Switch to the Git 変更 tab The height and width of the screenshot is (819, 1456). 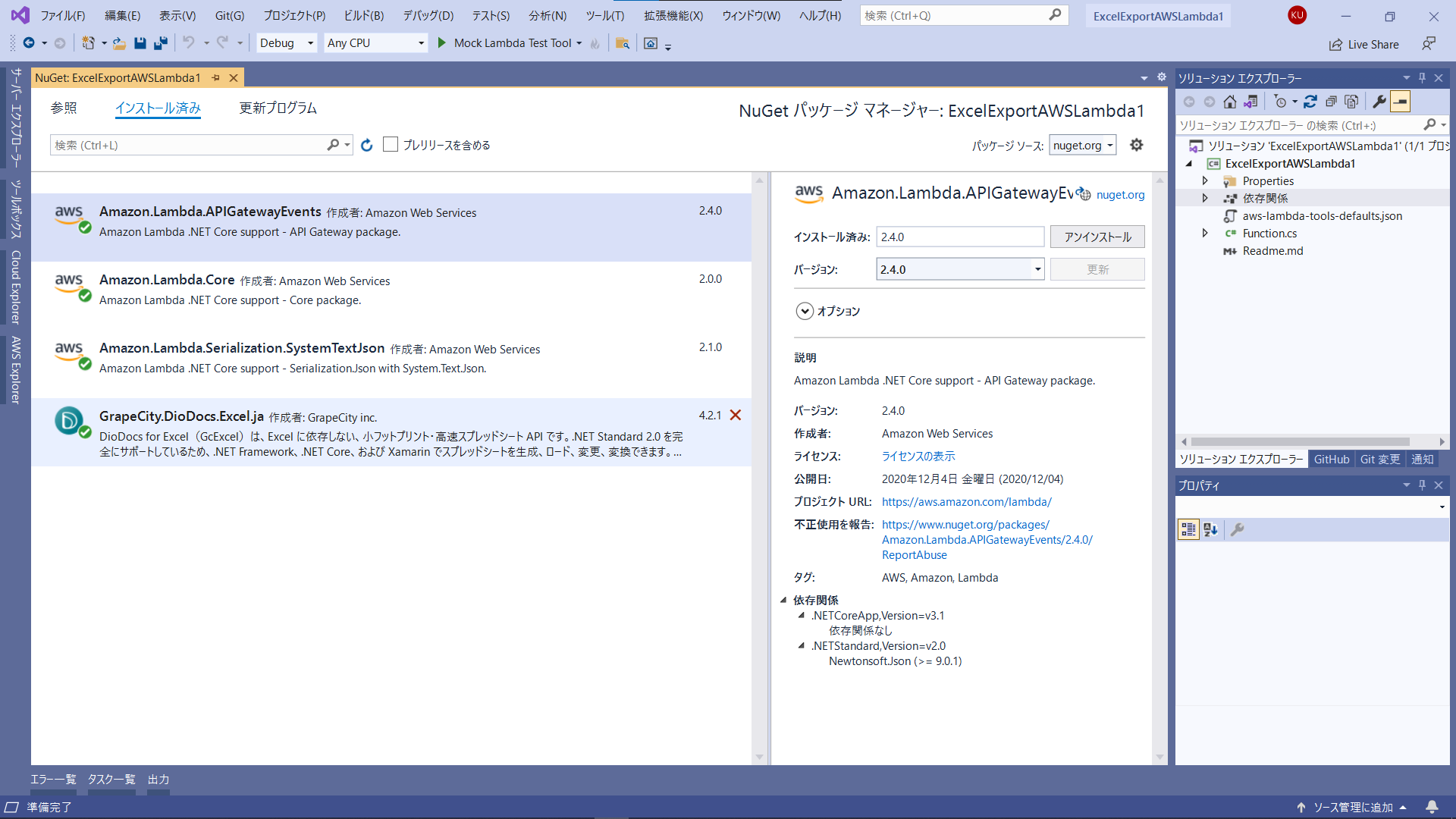[x=1380, y=459]
